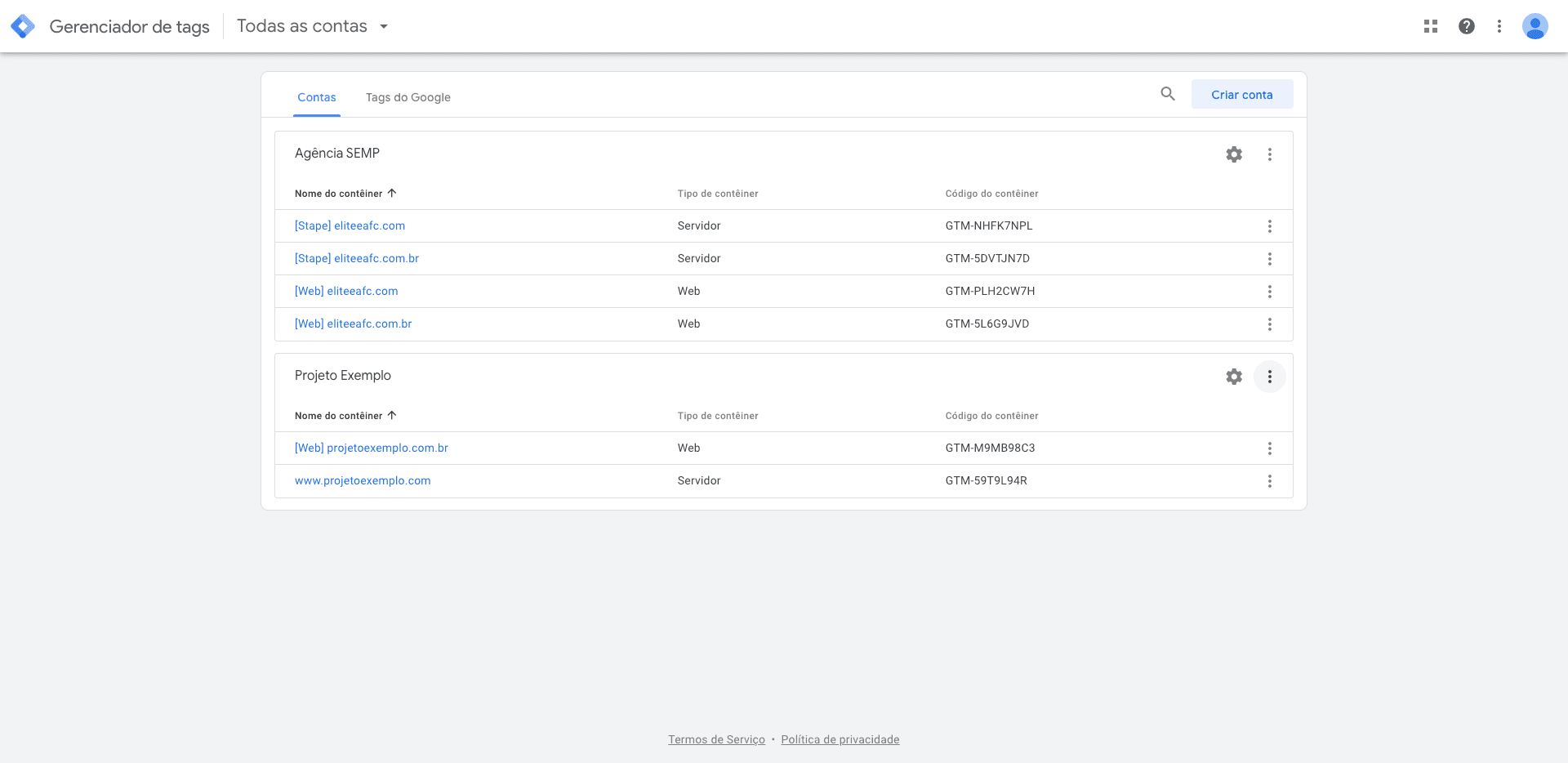Click the search magnifier icon

point(1168,94)
